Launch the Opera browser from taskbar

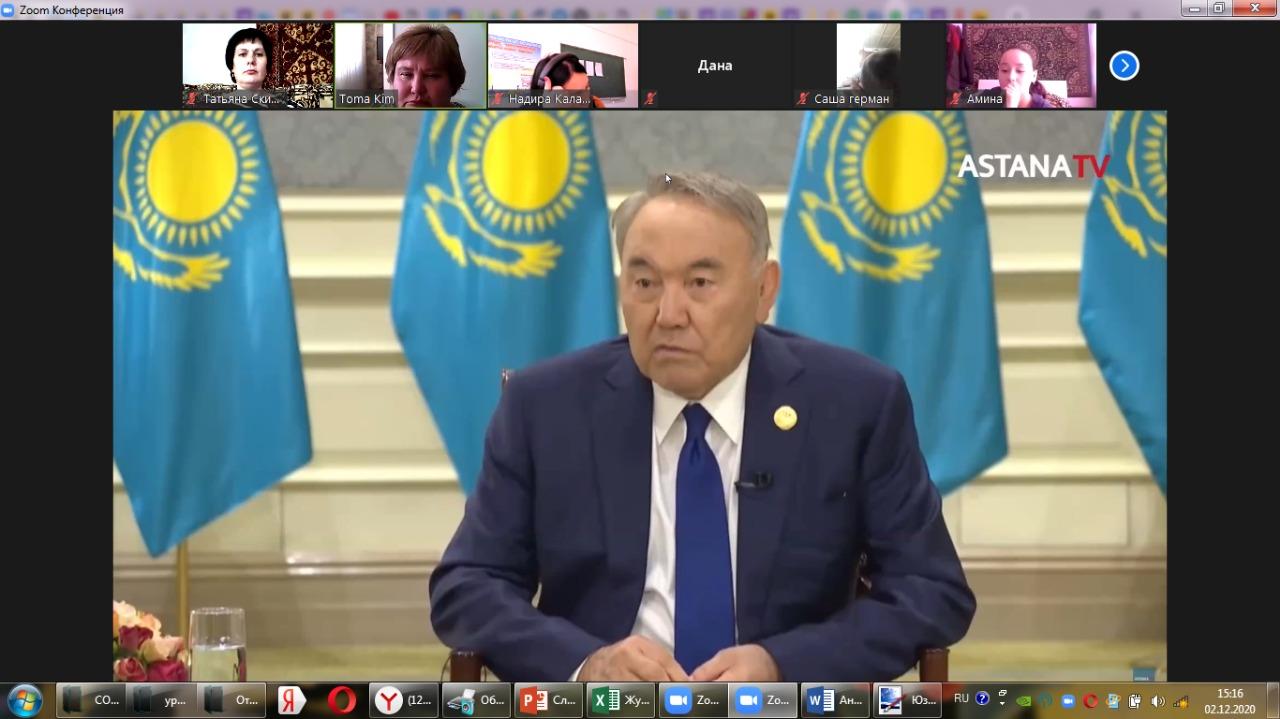pyautogui.click(x=341, y=700)
